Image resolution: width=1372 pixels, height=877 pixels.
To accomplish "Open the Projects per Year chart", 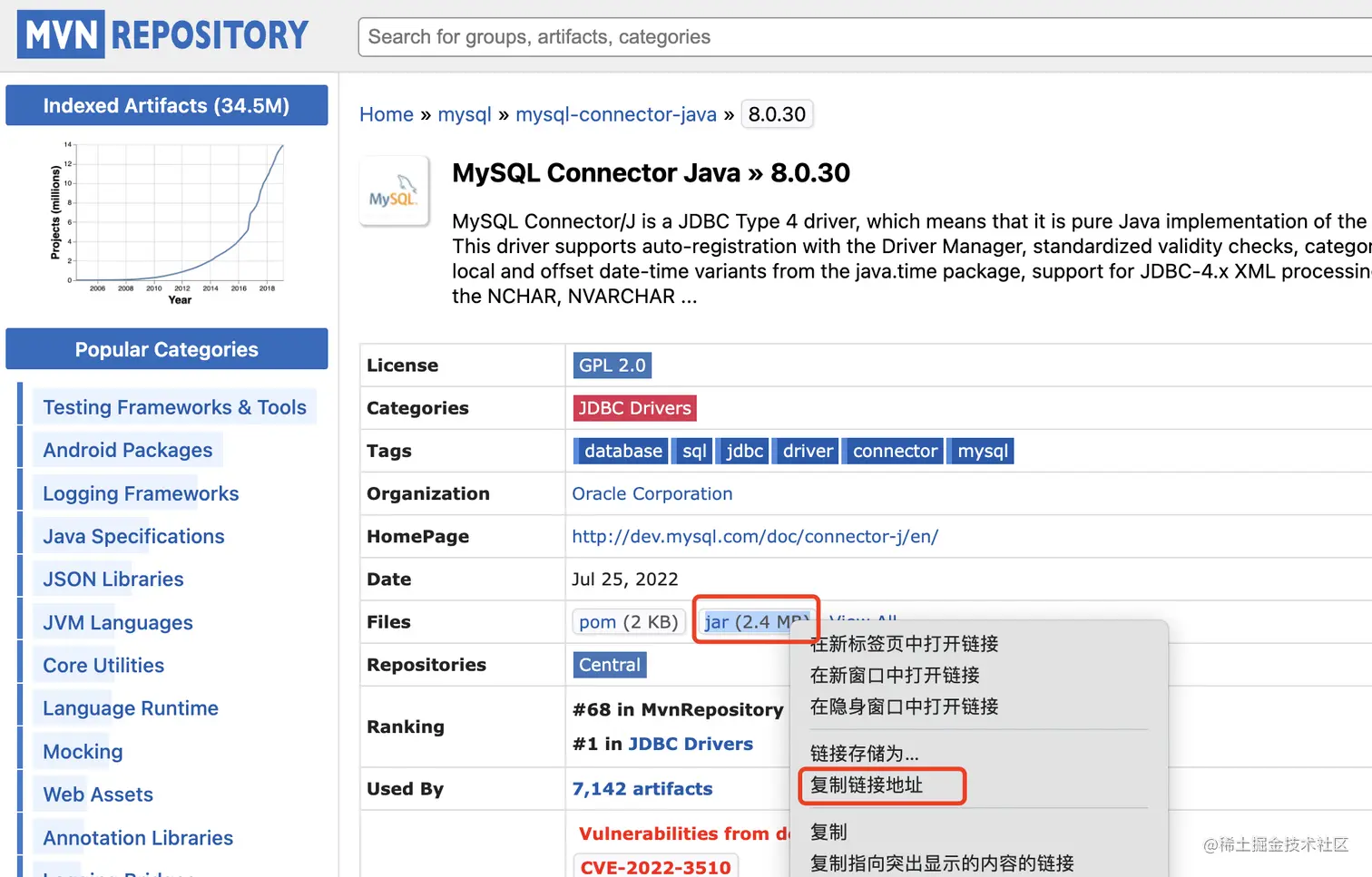I will (167, 224).
